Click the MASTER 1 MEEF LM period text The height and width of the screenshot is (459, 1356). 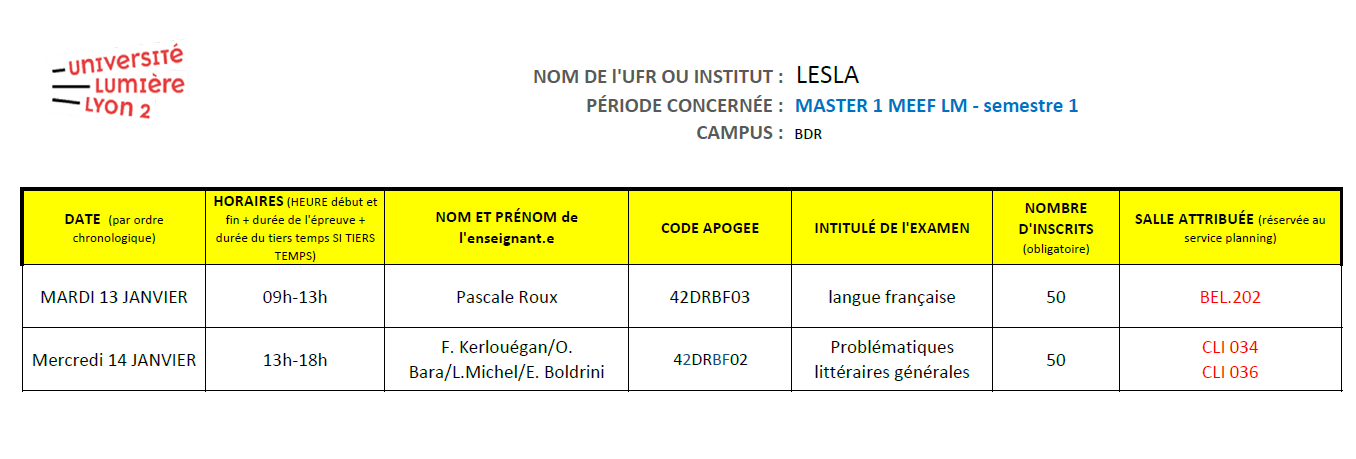pos(936,106)
